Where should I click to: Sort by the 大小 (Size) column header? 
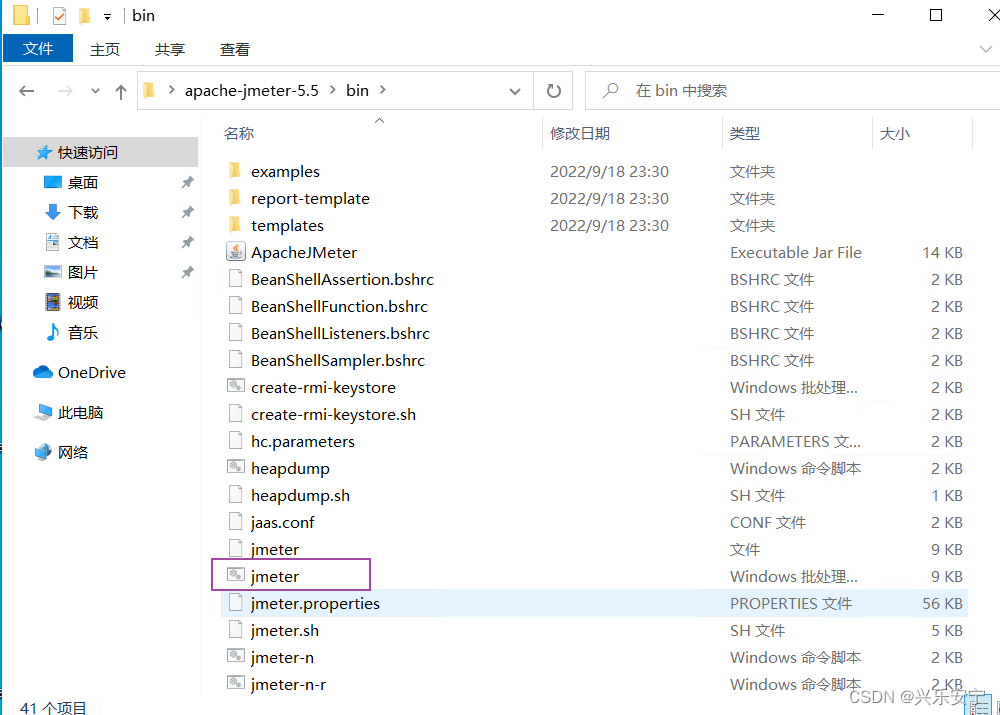pos(922,133)
